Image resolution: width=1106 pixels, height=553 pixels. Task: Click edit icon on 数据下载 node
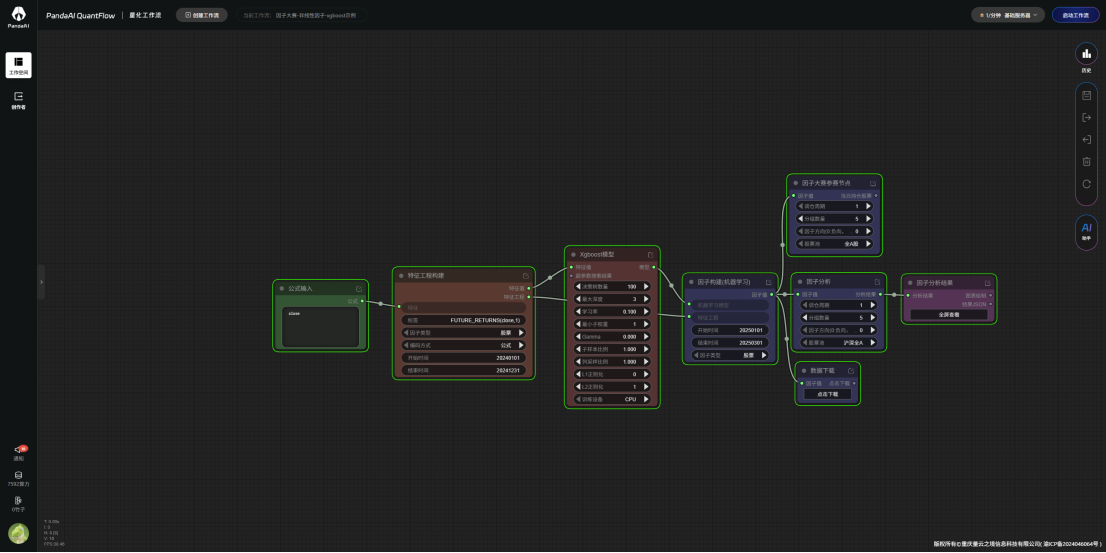pyautogui.click(x=851, y=370)
